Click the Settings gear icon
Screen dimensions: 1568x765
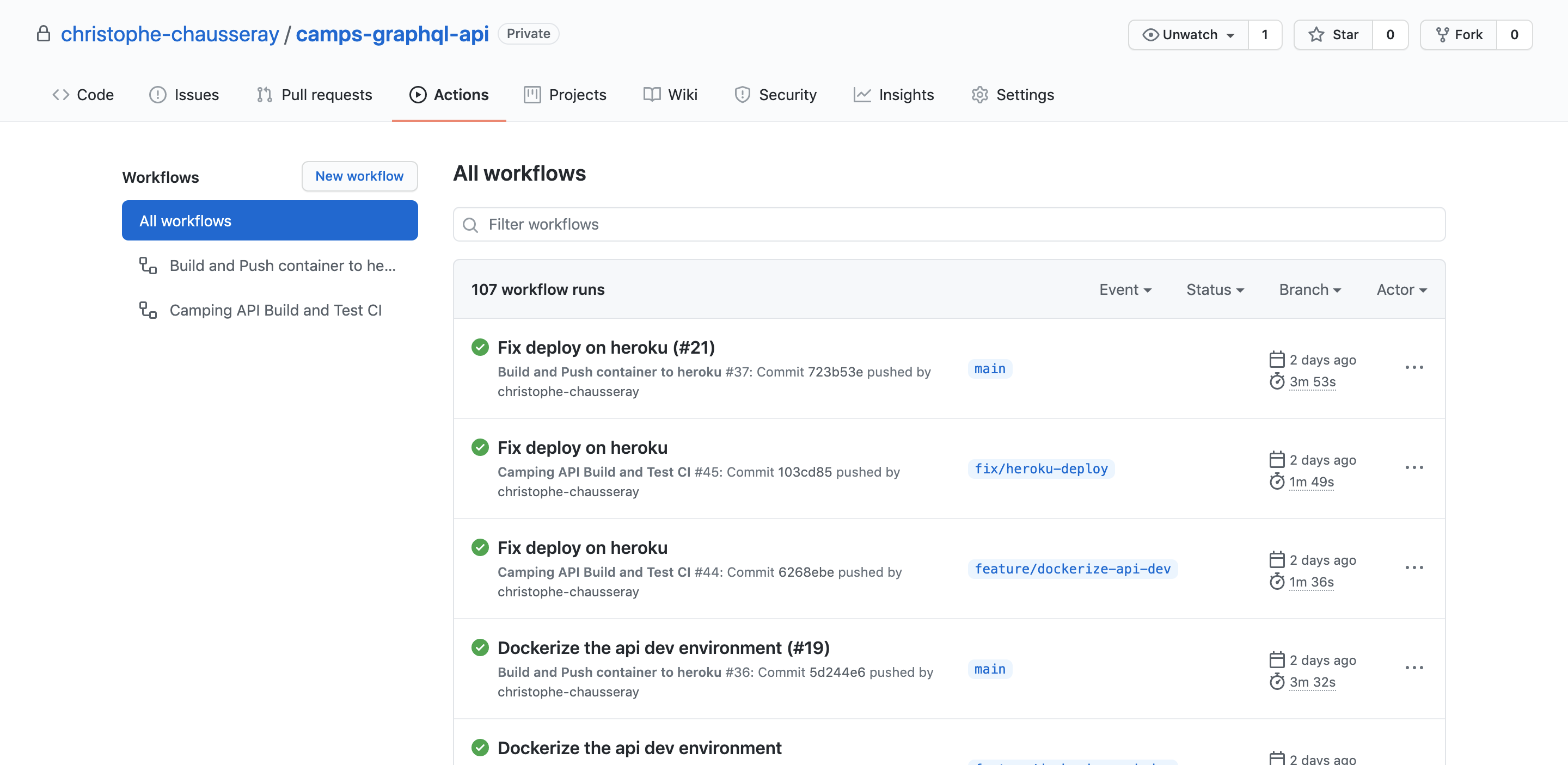979,94
